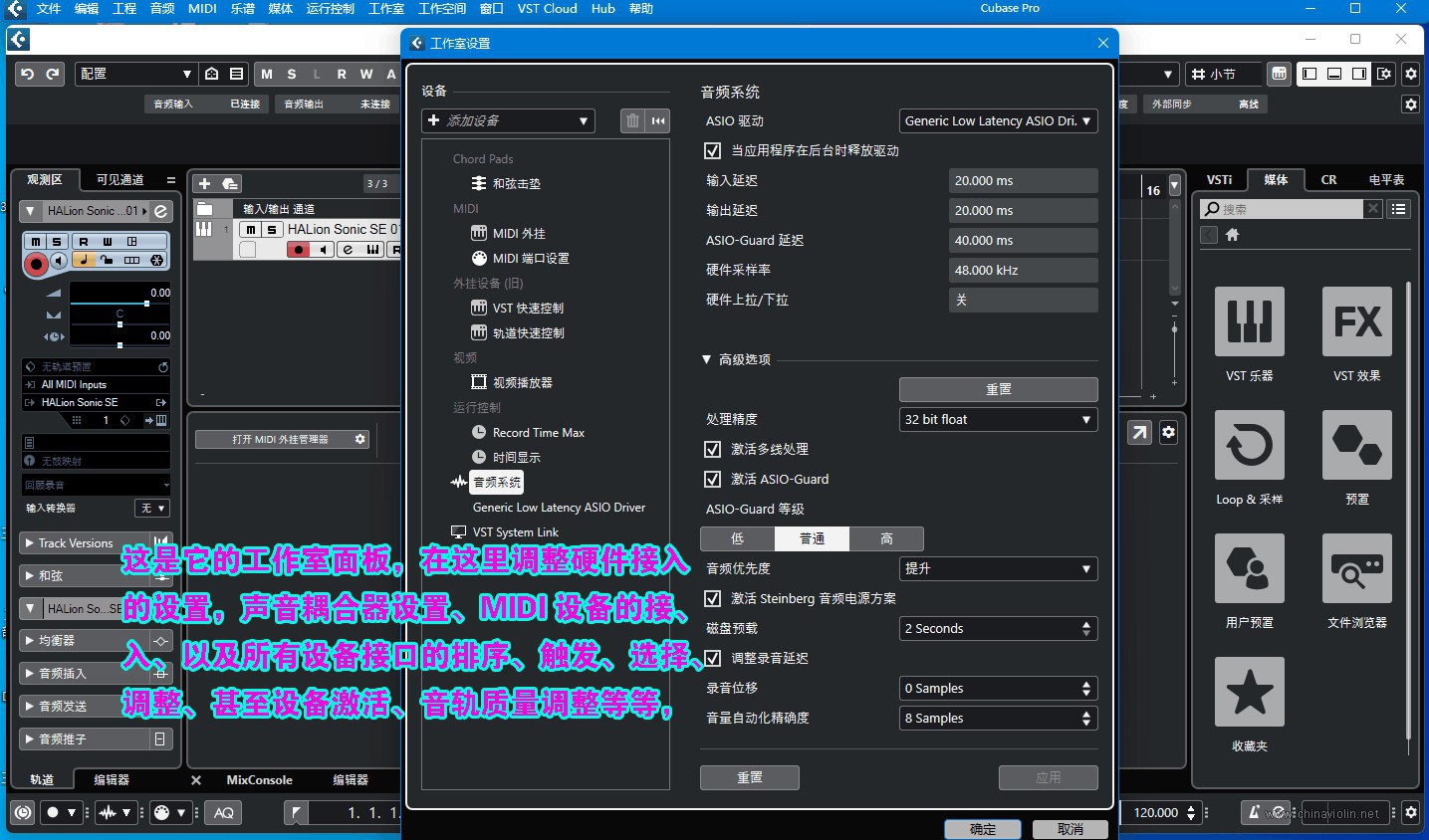Click the undo arrow in the toolbar
1429x840 pixels.
click(28, 74)
